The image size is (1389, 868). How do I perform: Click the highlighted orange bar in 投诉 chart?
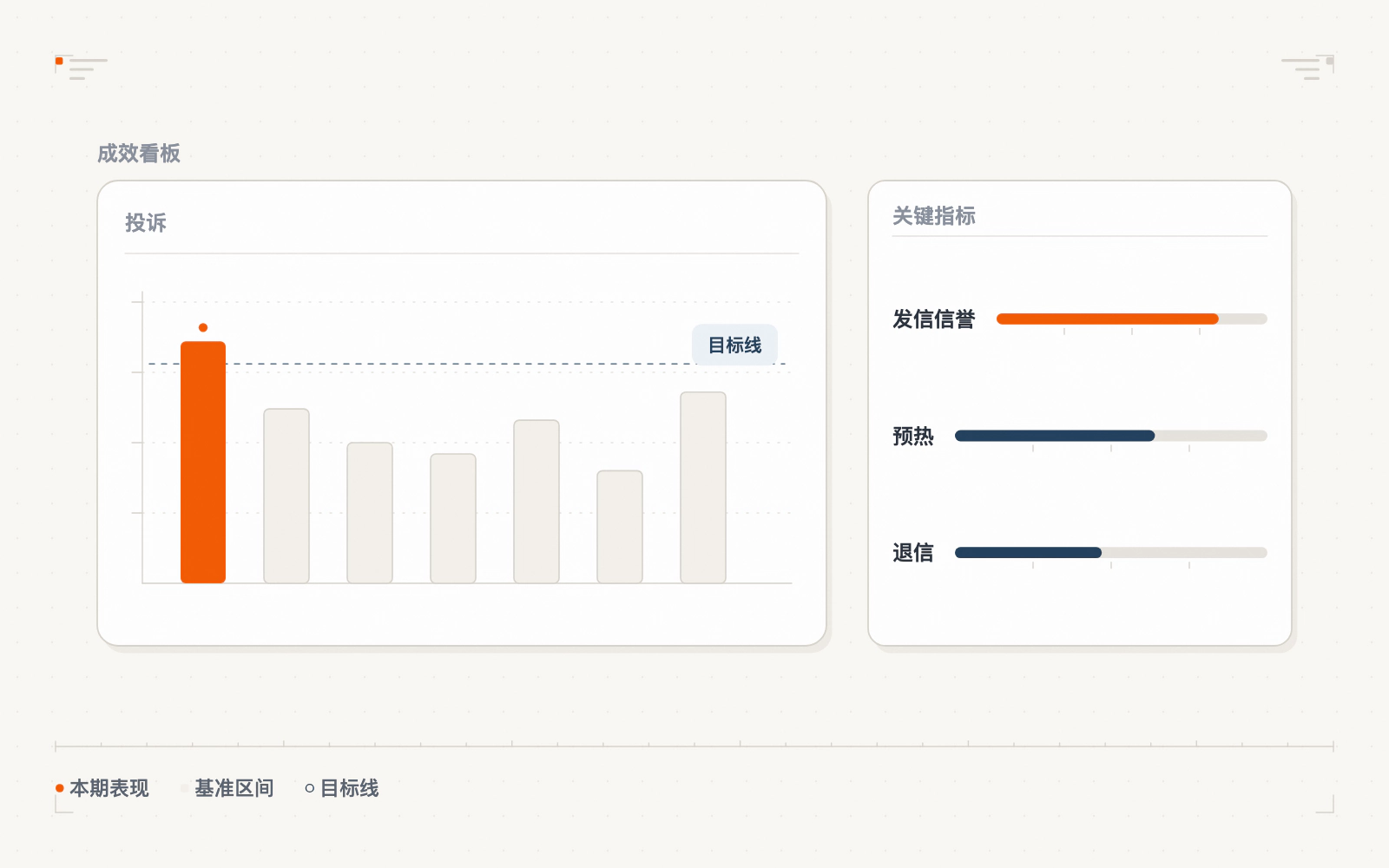click(x=203, y=462)
